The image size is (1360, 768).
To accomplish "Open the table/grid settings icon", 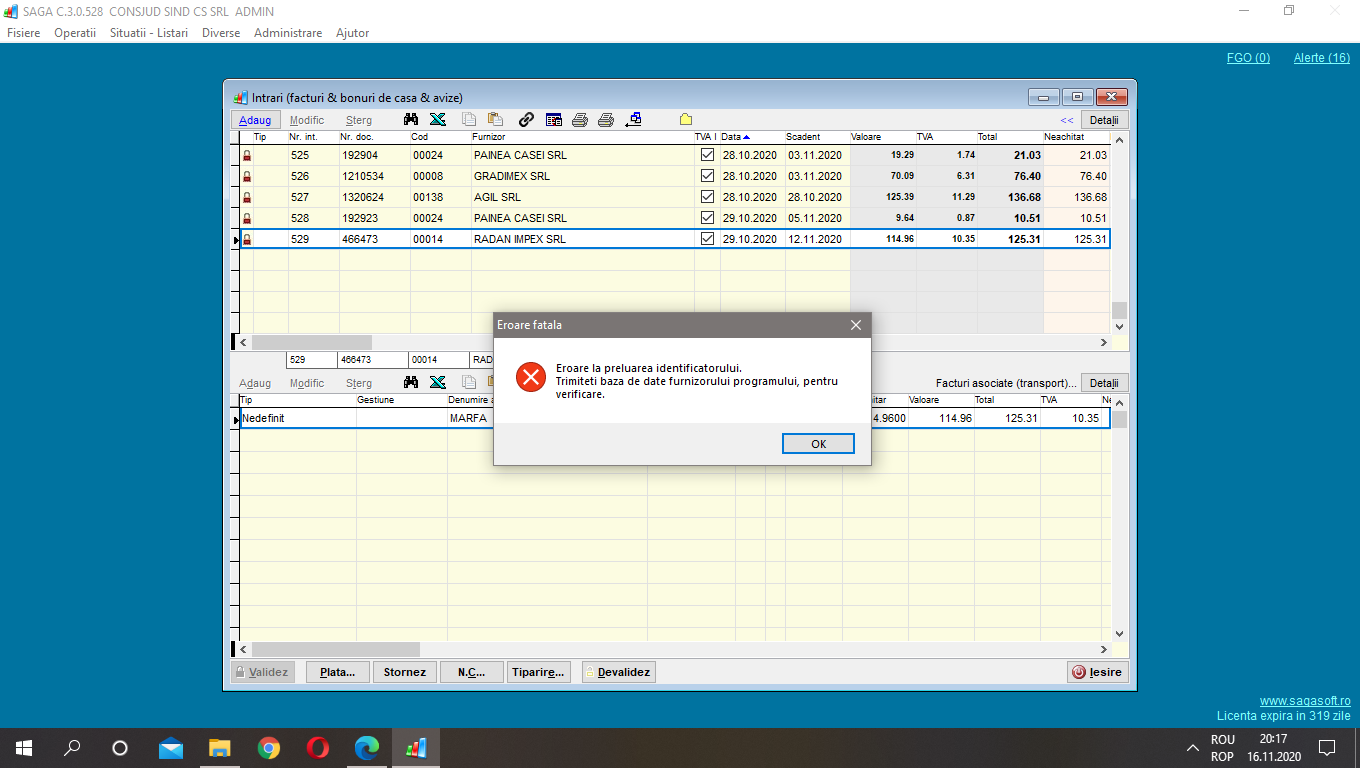I will pyautogui.click(x=554, y=120).
